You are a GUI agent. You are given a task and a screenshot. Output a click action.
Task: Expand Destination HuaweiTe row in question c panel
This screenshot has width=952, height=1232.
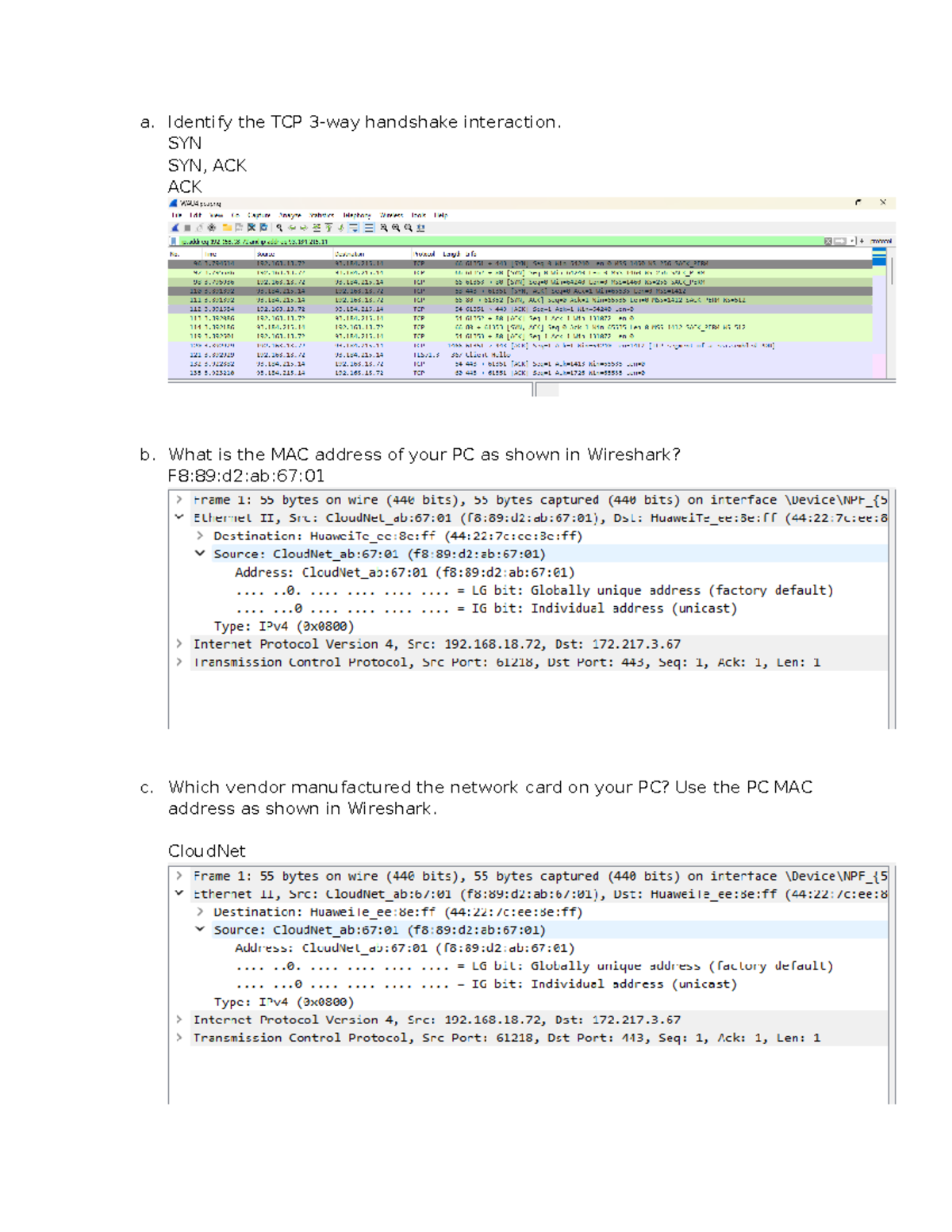[x=200, y=912]
